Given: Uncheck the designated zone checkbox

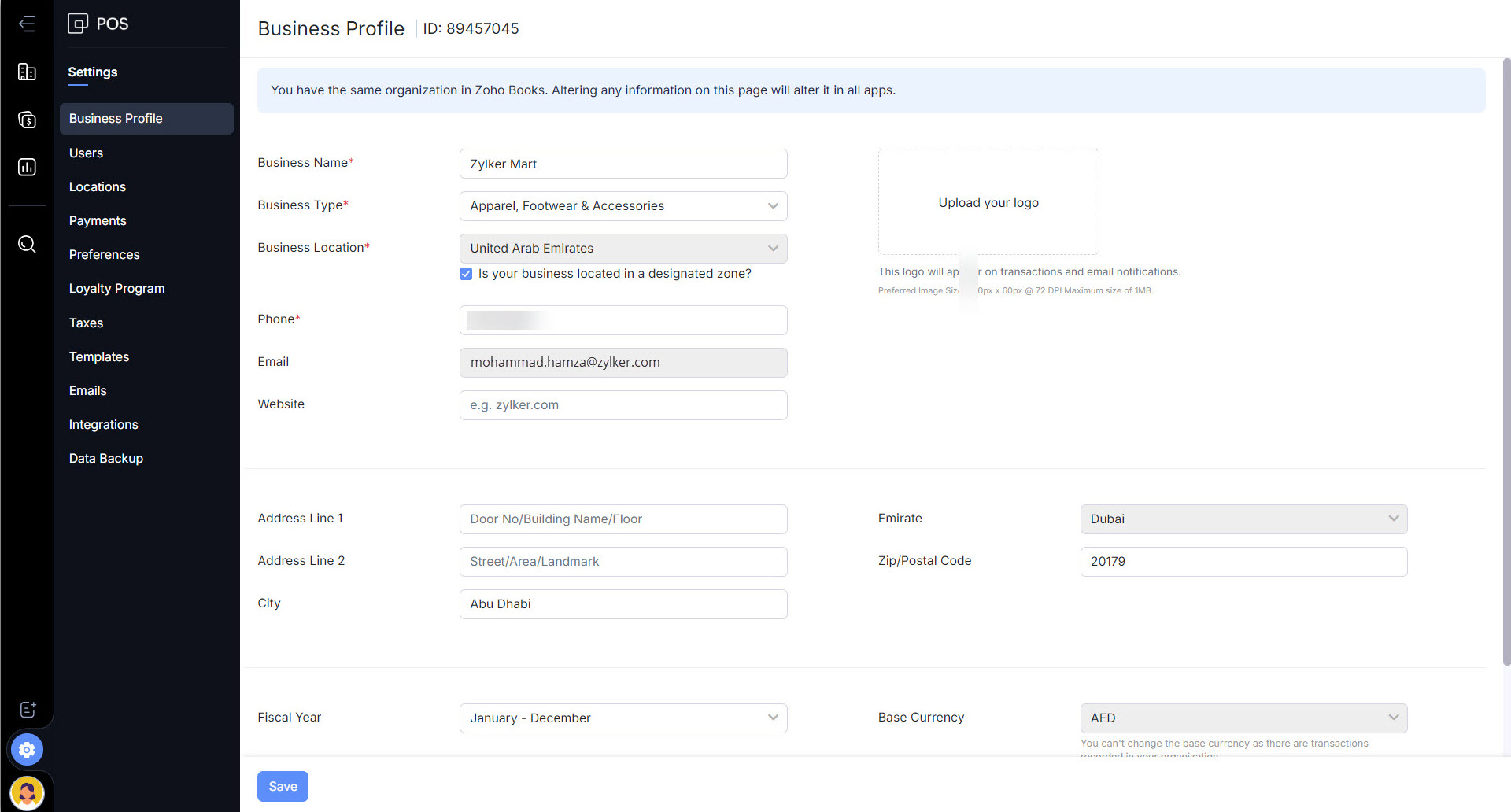Looking at the screenshot, I should click(466, 274).
